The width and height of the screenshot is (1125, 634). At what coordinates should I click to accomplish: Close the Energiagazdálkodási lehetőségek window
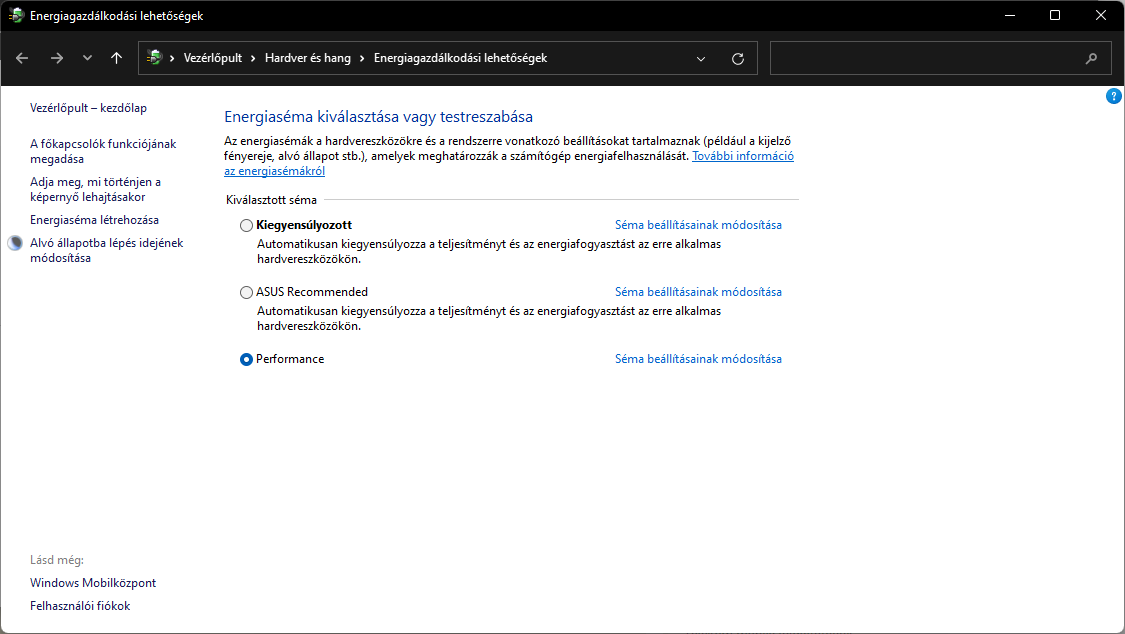[x=1101, y=15]
